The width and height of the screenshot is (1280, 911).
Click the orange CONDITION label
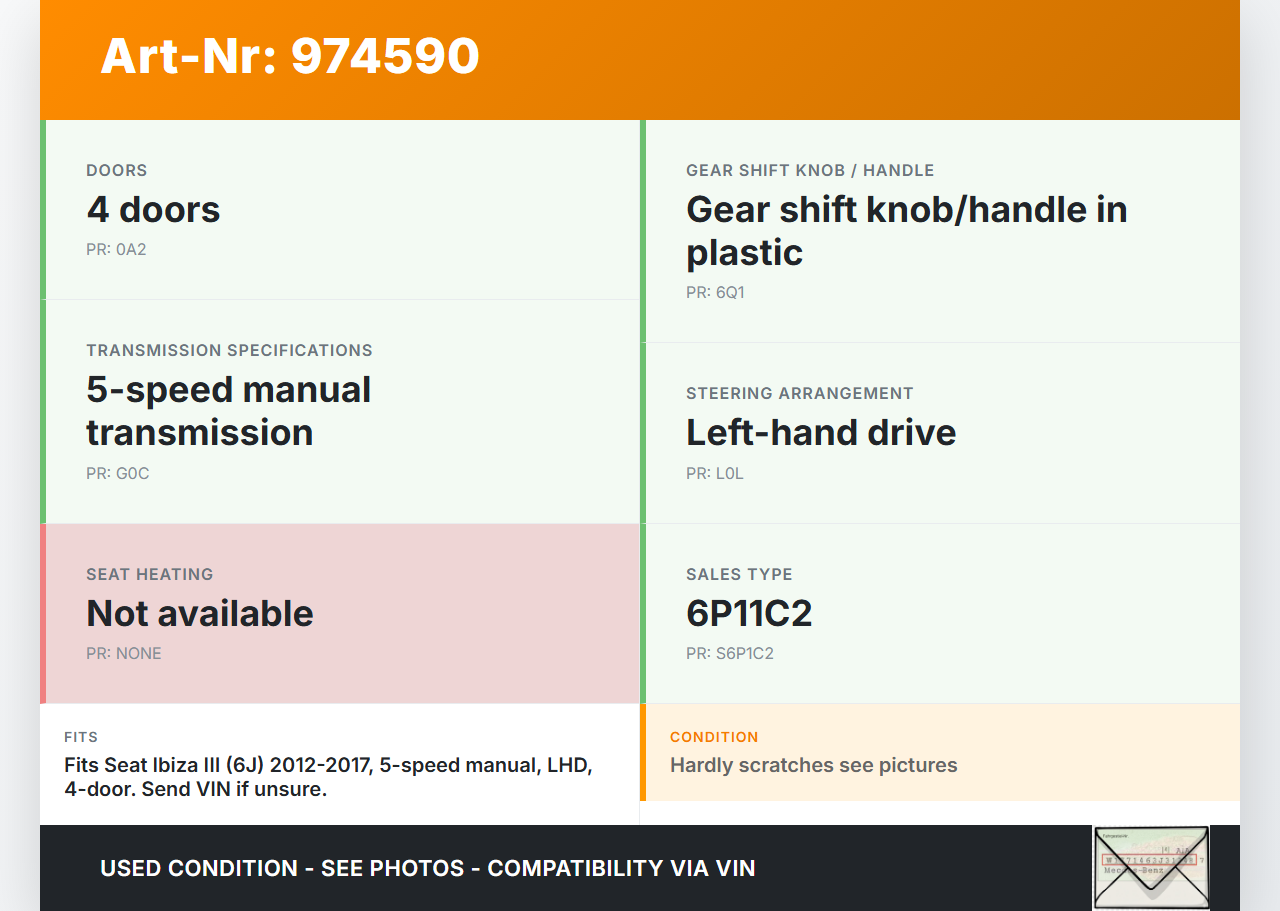coord(714,737)
